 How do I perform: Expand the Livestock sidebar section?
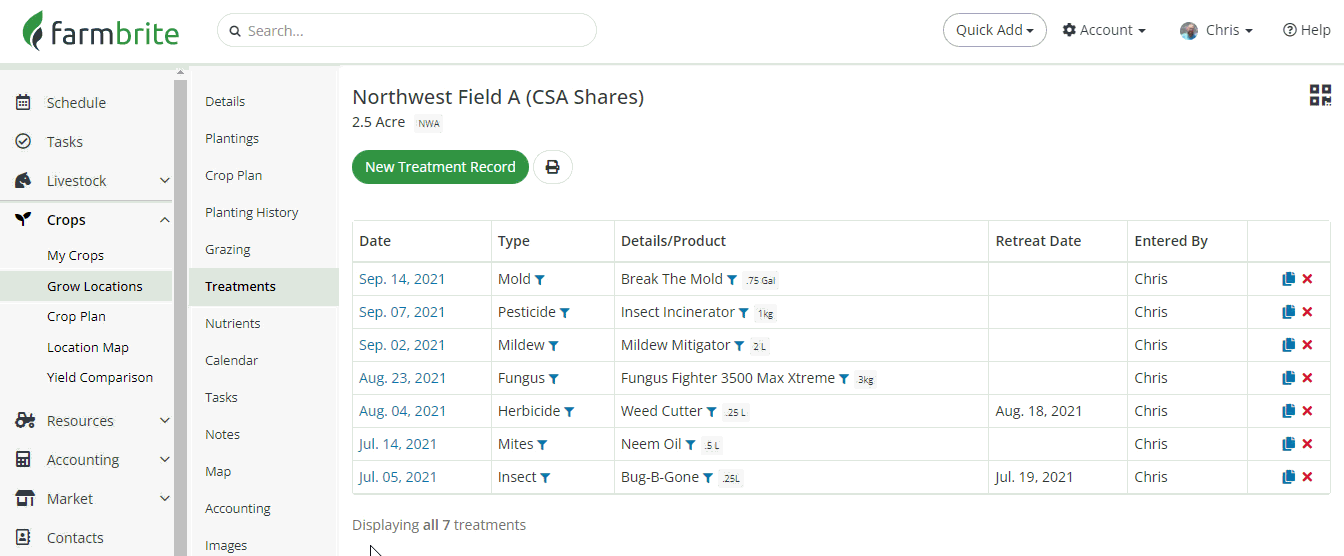[165, 181]
